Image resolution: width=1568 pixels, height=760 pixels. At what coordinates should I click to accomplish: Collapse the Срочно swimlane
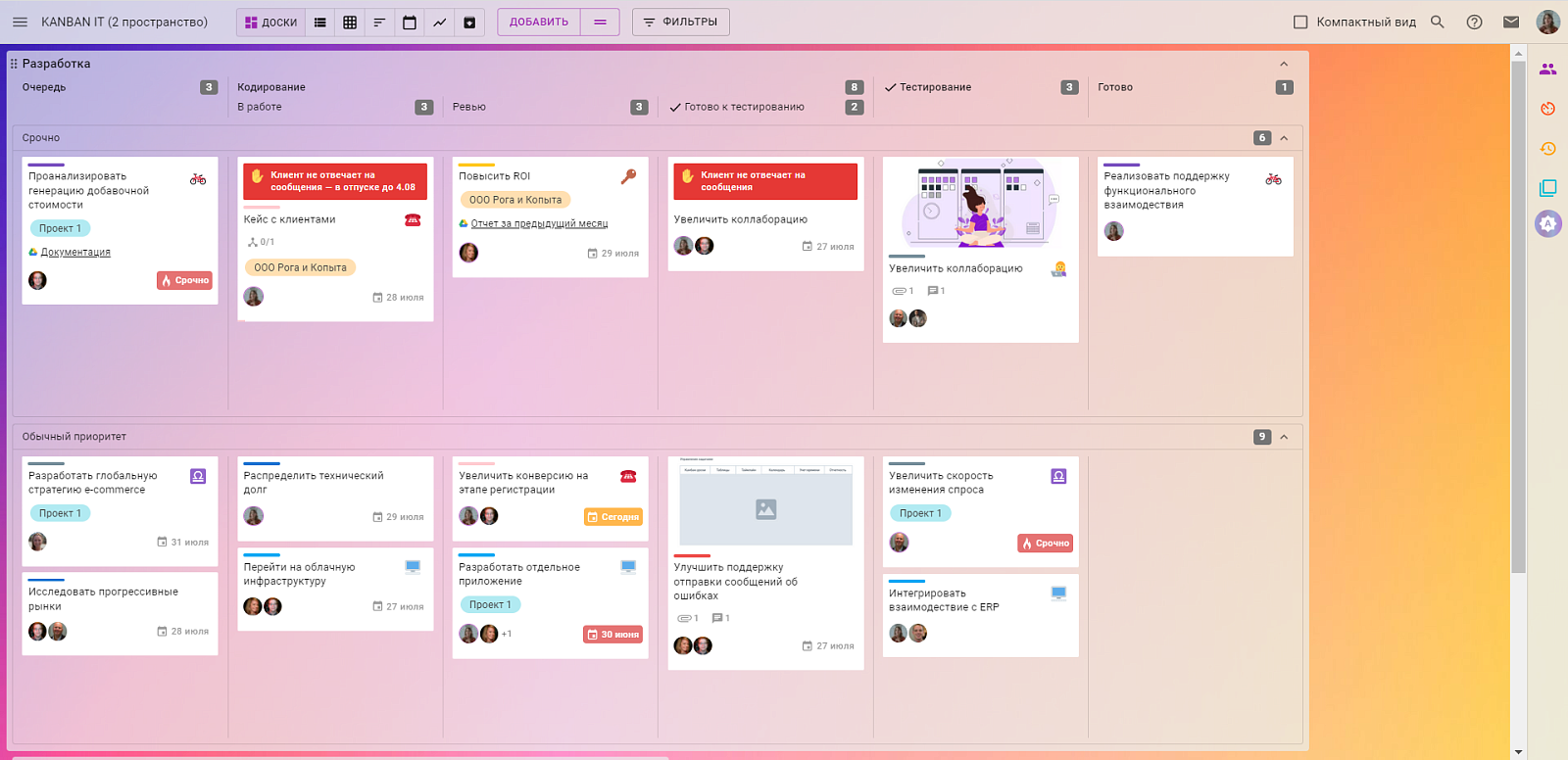(1284, 138)
